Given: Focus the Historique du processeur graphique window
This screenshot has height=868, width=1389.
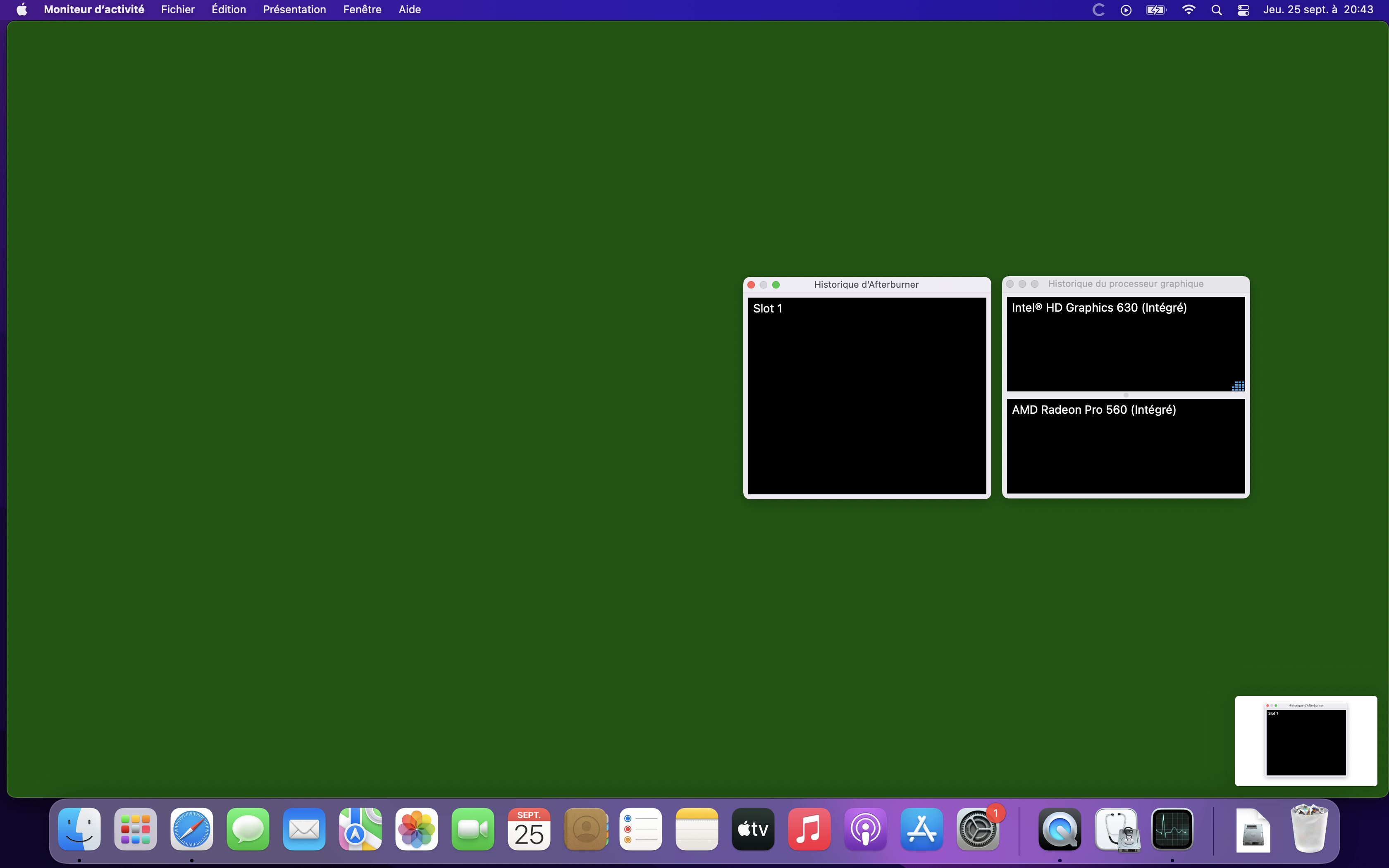Looking at the screenshot, I should tap(1125, 284).
